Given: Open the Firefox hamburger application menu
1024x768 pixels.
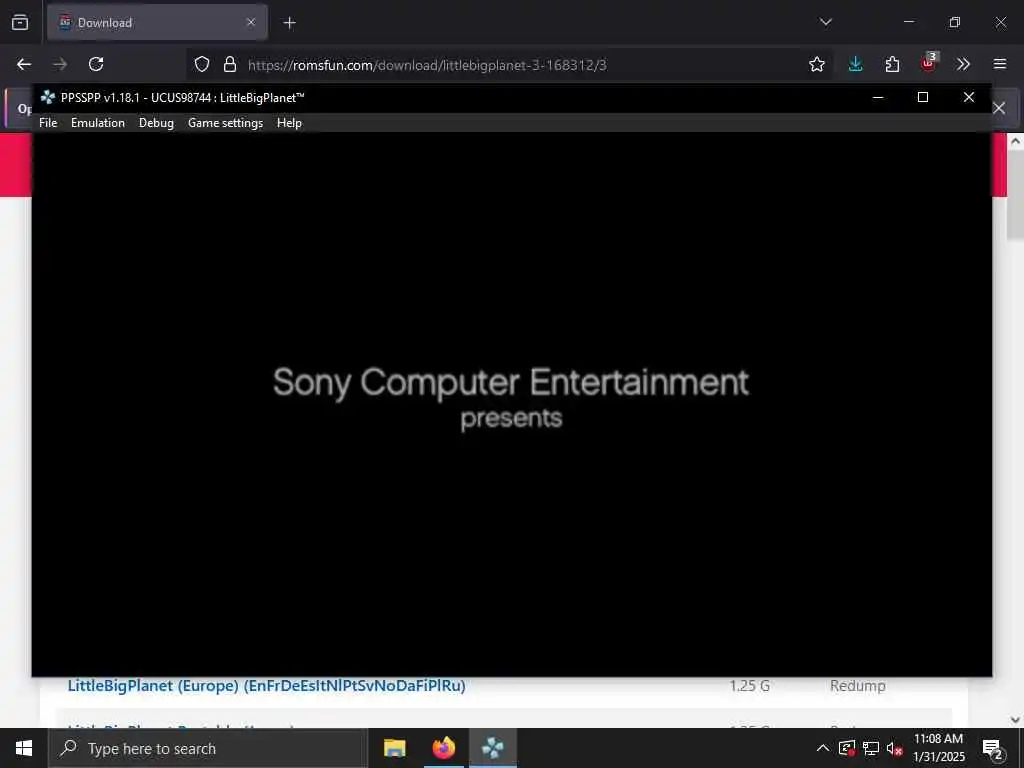Looking at the screenshot, I should click(x=1000, y=64).
